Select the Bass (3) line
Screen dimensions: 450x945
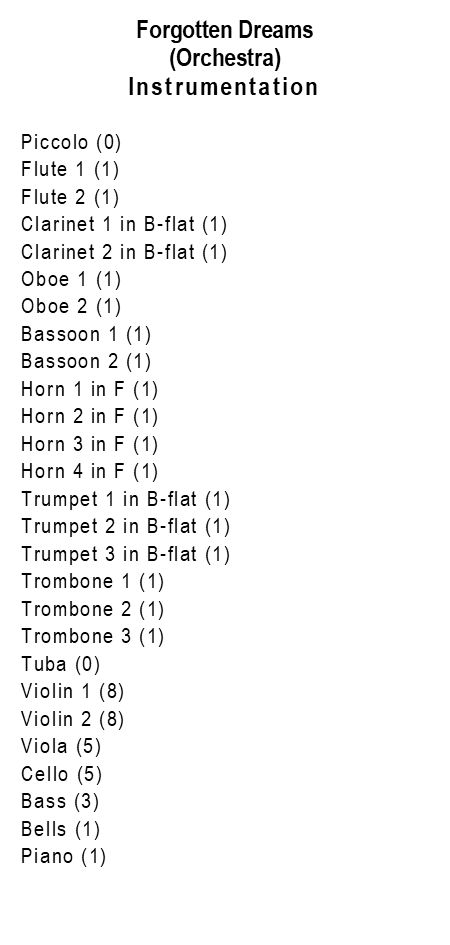tap(60, 801)
